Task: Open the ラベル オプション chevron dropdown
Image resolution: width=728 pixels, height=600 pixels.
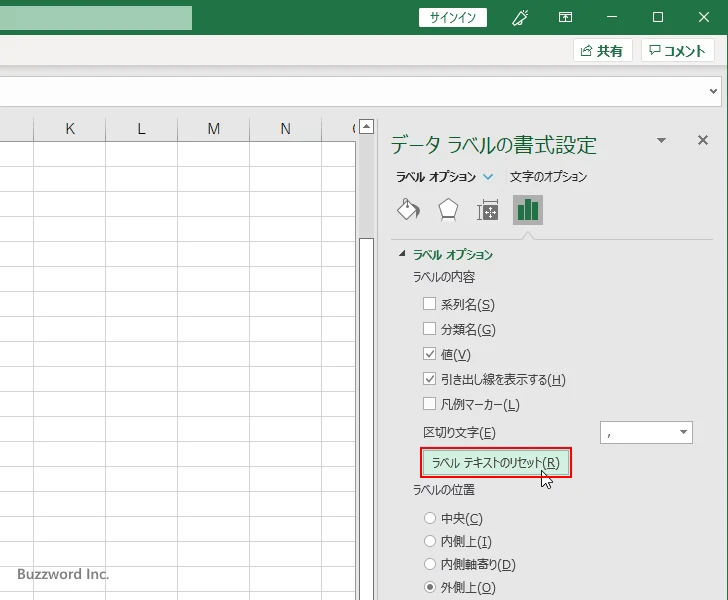Action: point(488,176)
